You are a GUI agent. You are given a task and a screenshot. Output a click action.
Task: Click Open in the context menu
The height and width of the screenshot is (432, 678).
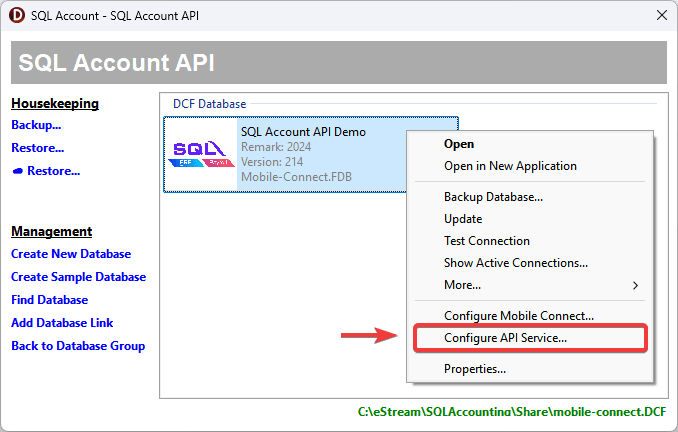pos(459,144)
